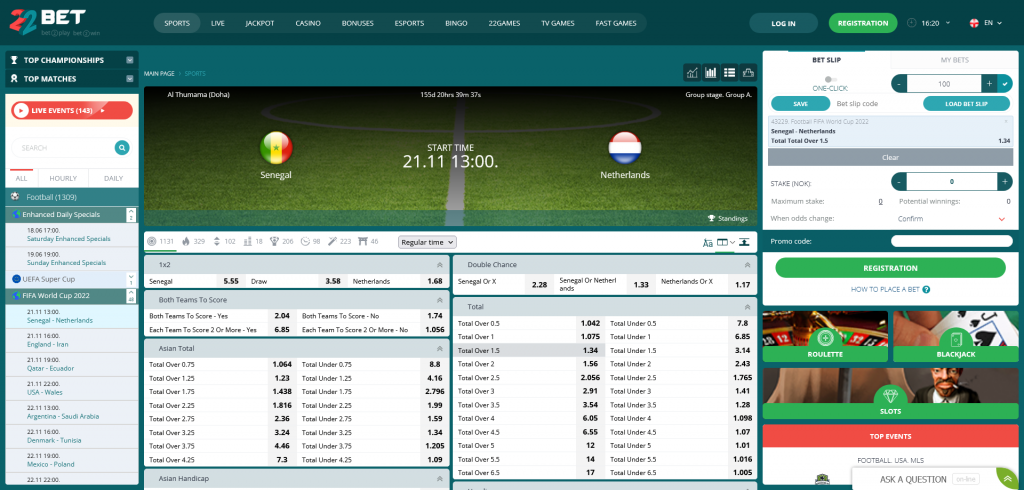Click the Top Matches ribbon icon

coord(14,78)
